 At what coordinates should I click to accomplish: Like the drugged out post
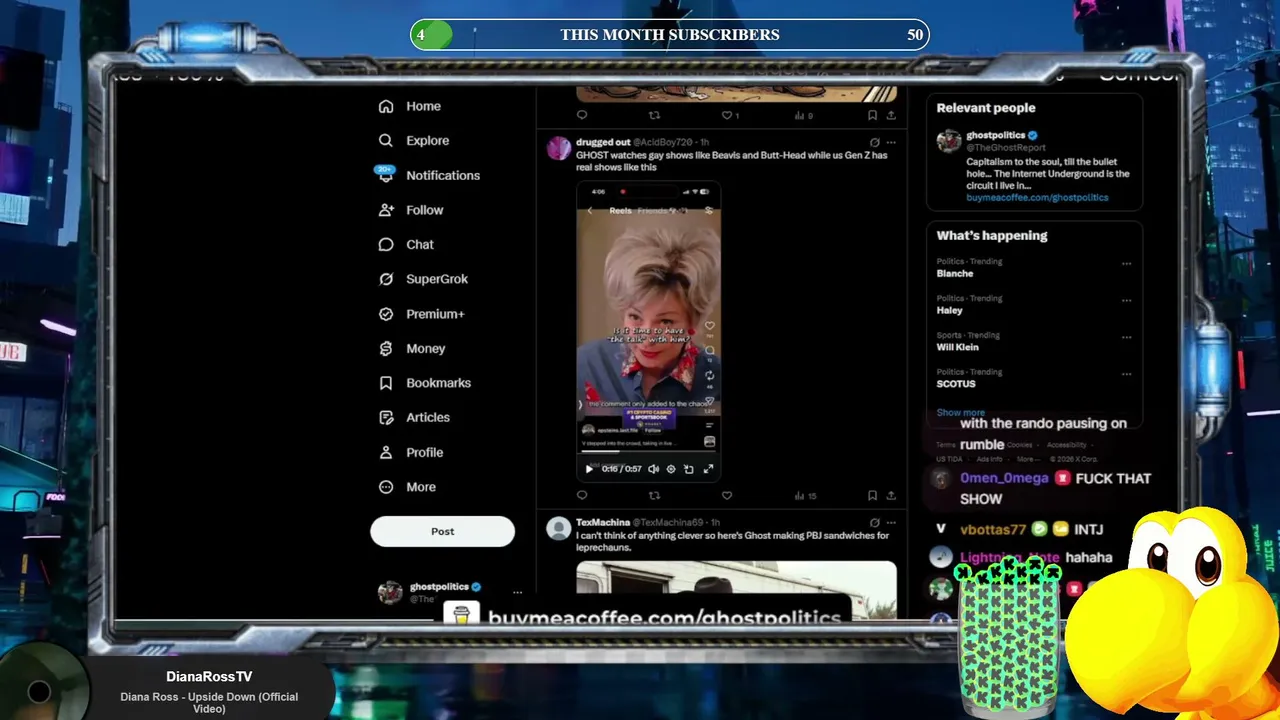click(x=727, y=495)
